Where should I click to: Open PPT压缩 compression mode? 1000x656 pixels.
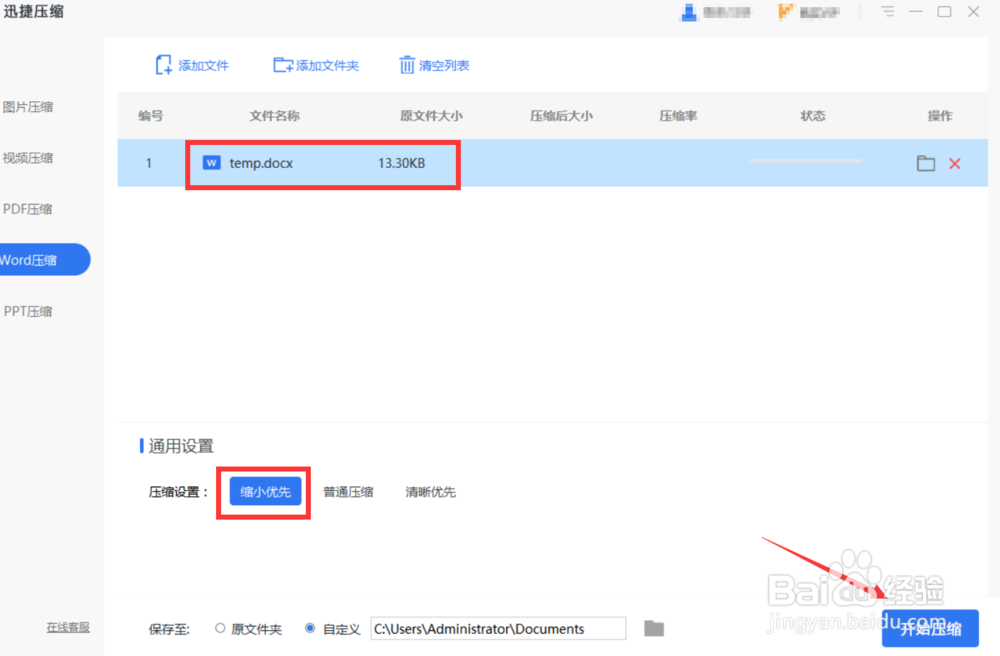[x=28, y=310]
